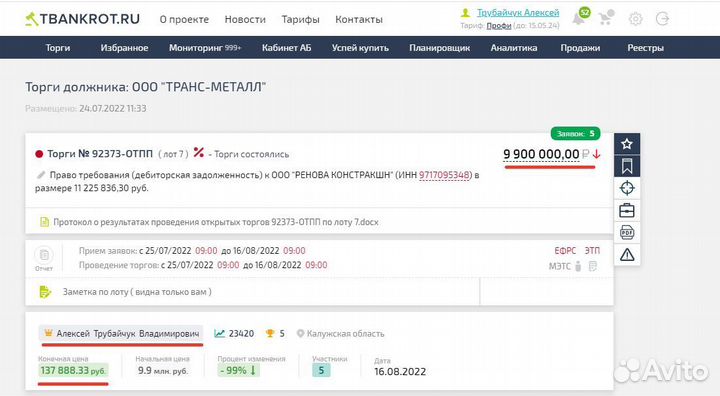Click final price 137 888.33 руб.
This screenshot has width=720, height=396.
[73, 370]
